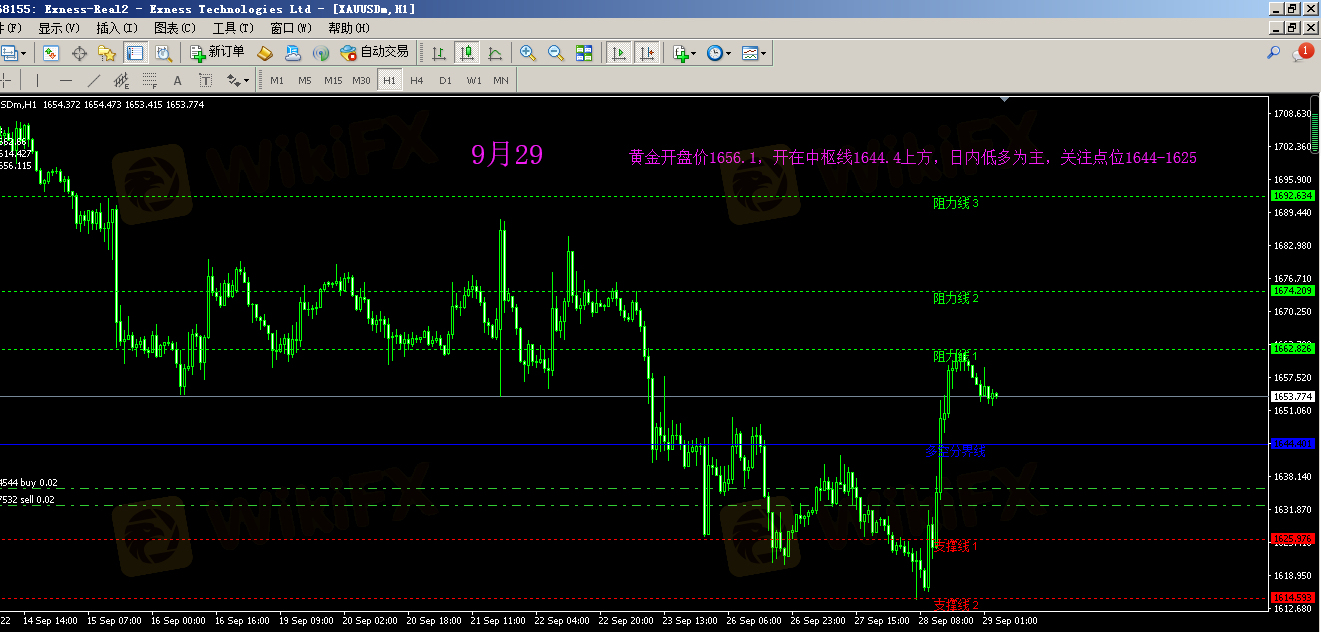
Task: Switch chart to candlestick mode
Action: tap(466, 53)
